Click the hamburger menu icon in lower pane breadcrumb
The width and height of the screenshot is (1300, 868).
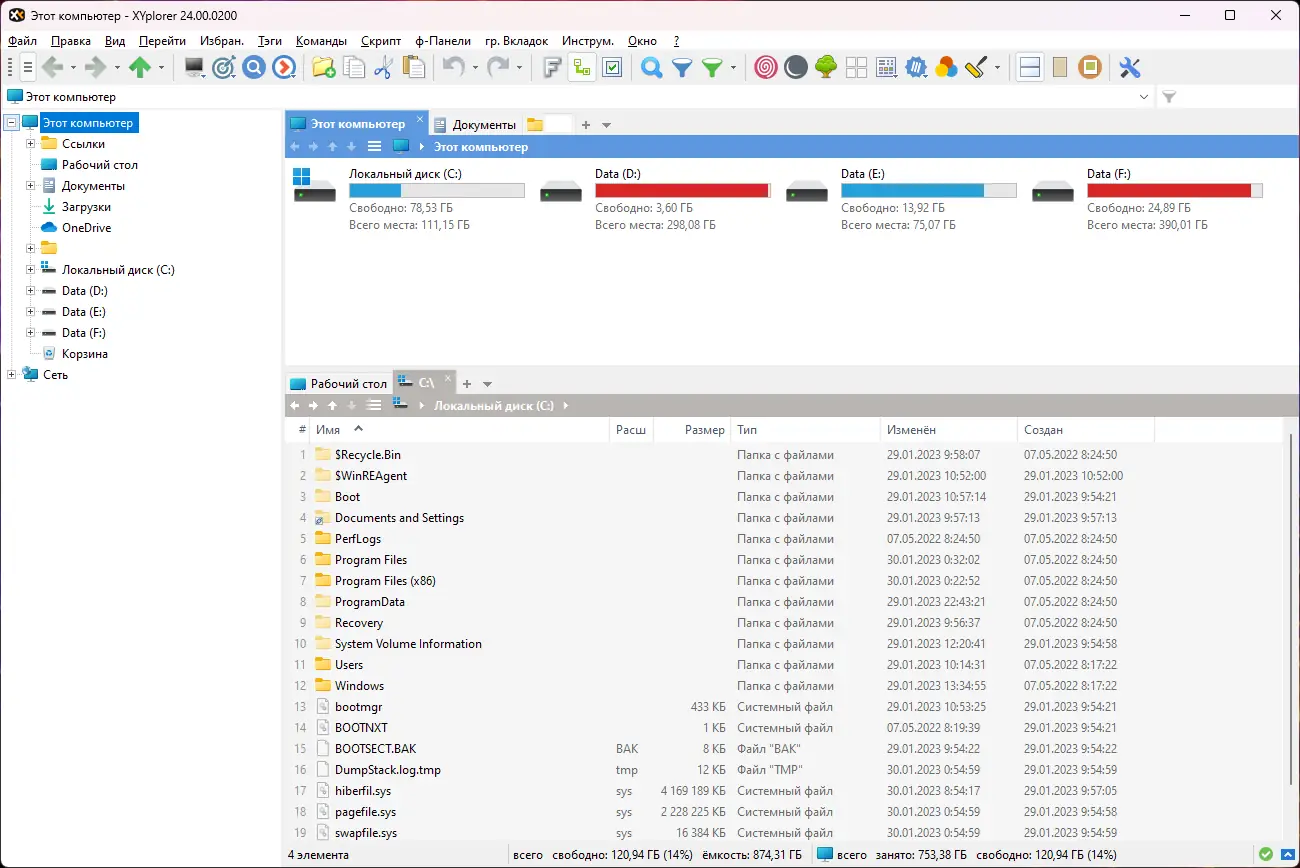[374, 405]
